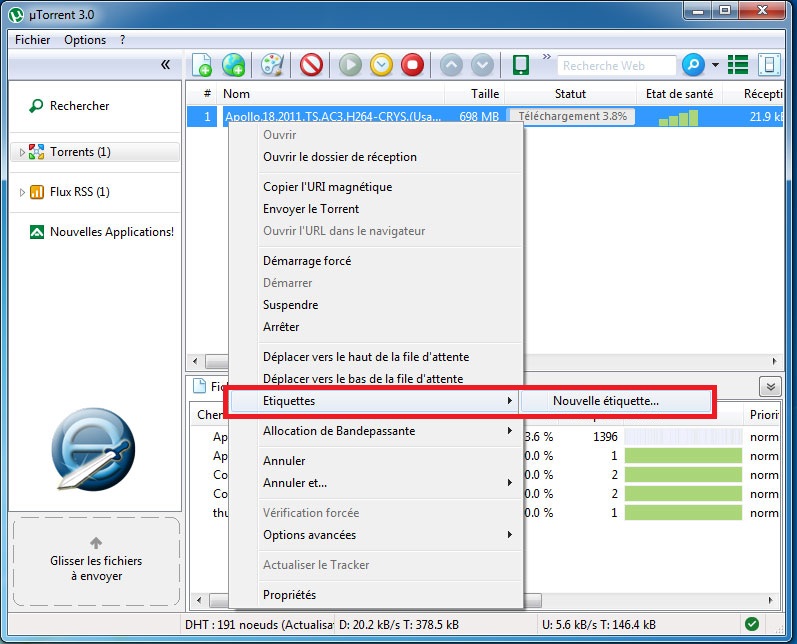Collapse the sidebar with double-chevron

coord(166,64)
